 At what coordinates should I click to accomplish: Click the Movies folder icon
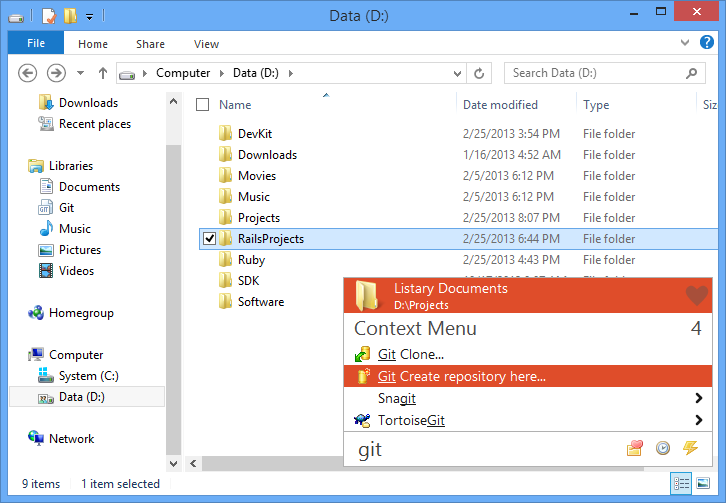pyautogui.click(x=225, y=176)
